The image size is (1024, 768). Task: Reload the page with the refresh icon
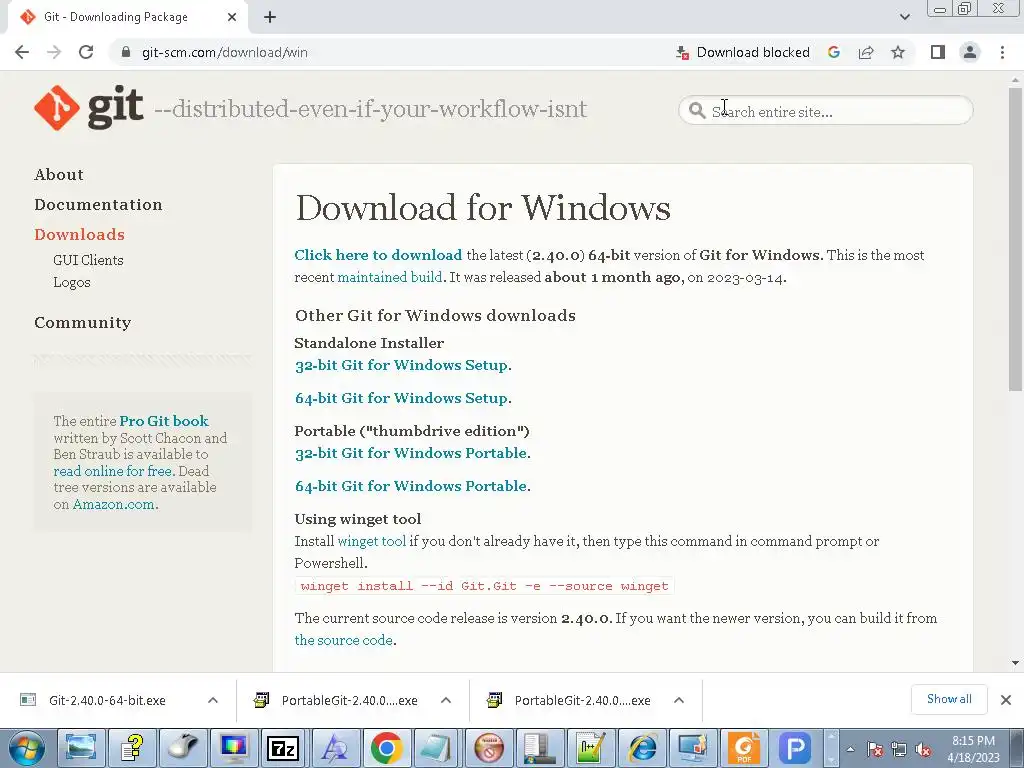click(86, 52)
